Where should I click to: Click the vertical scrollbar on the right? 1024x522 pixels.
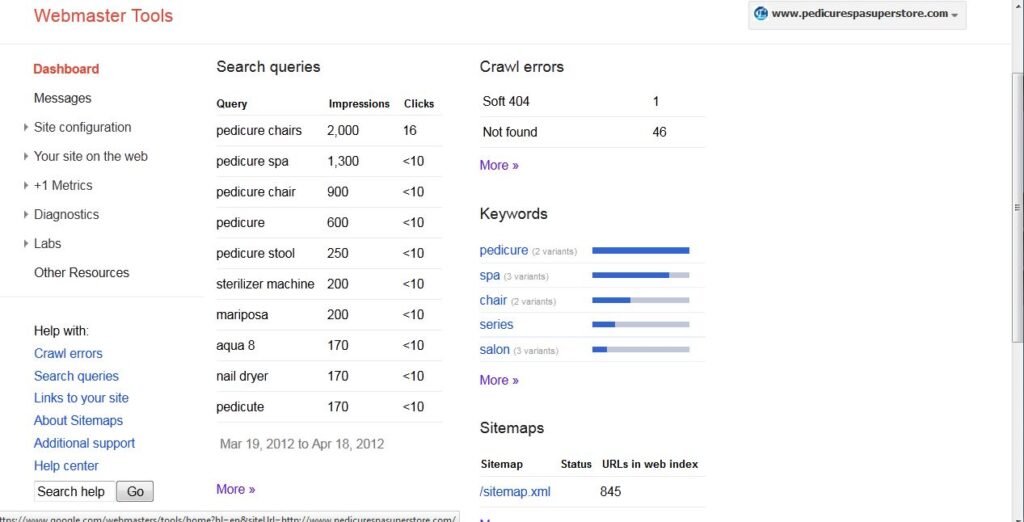pyautogui.click(x=1017, y=207)
